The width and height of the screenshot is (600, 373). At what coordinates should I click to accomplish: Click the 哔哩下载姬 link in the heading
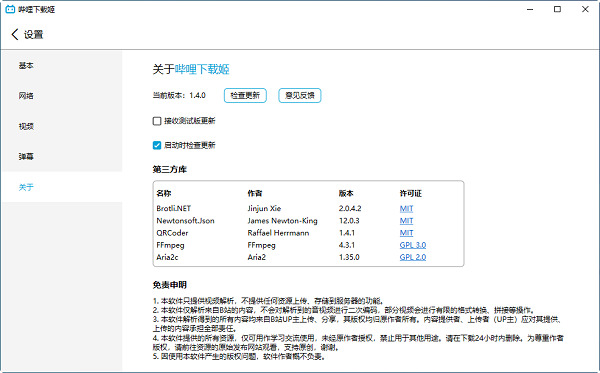(202, 69)
